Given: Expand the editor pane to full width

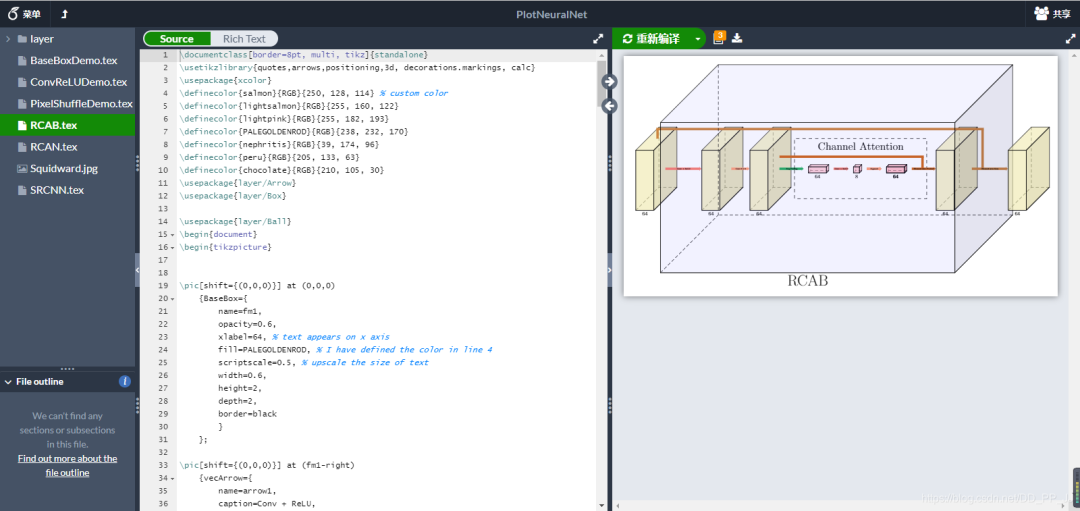Looking at the screenshot, I should pyautogui.click(x=598, y=39).
